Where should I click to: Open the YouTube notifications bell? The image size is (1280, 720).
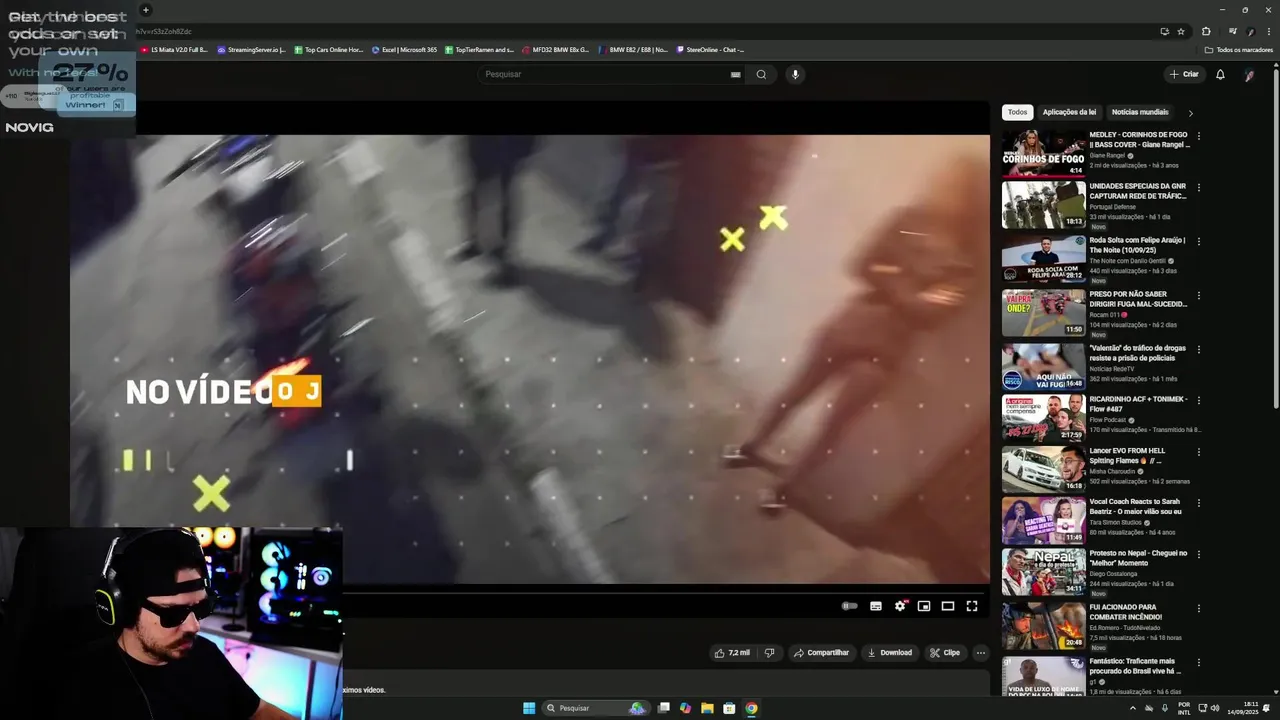(x=1220, y=74)
